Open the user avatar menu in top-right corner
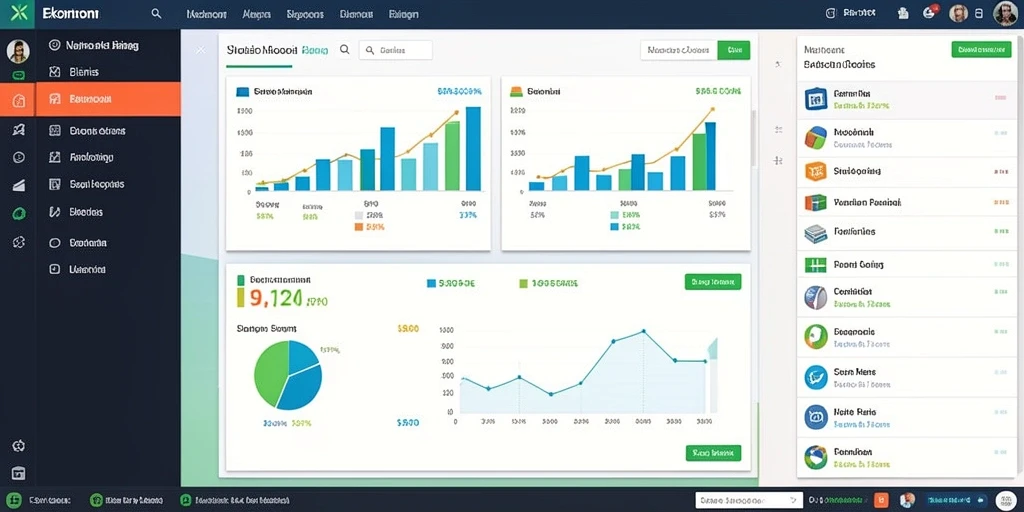The image size is (1024, 512). pyautogui.click(x=1005, y=13)
